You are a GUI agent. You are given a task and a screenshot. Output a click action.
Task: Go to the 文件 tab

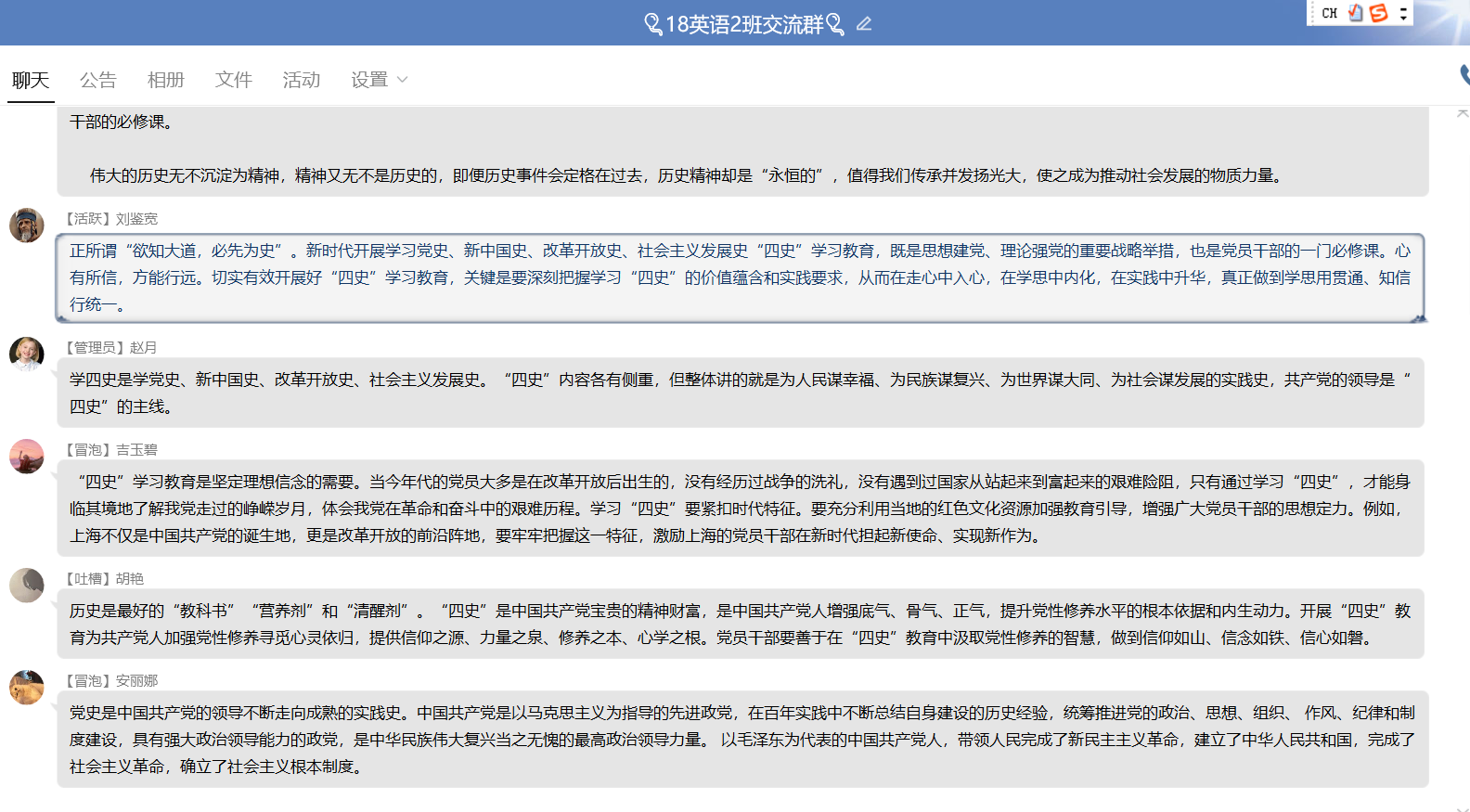tap(233, 80)
